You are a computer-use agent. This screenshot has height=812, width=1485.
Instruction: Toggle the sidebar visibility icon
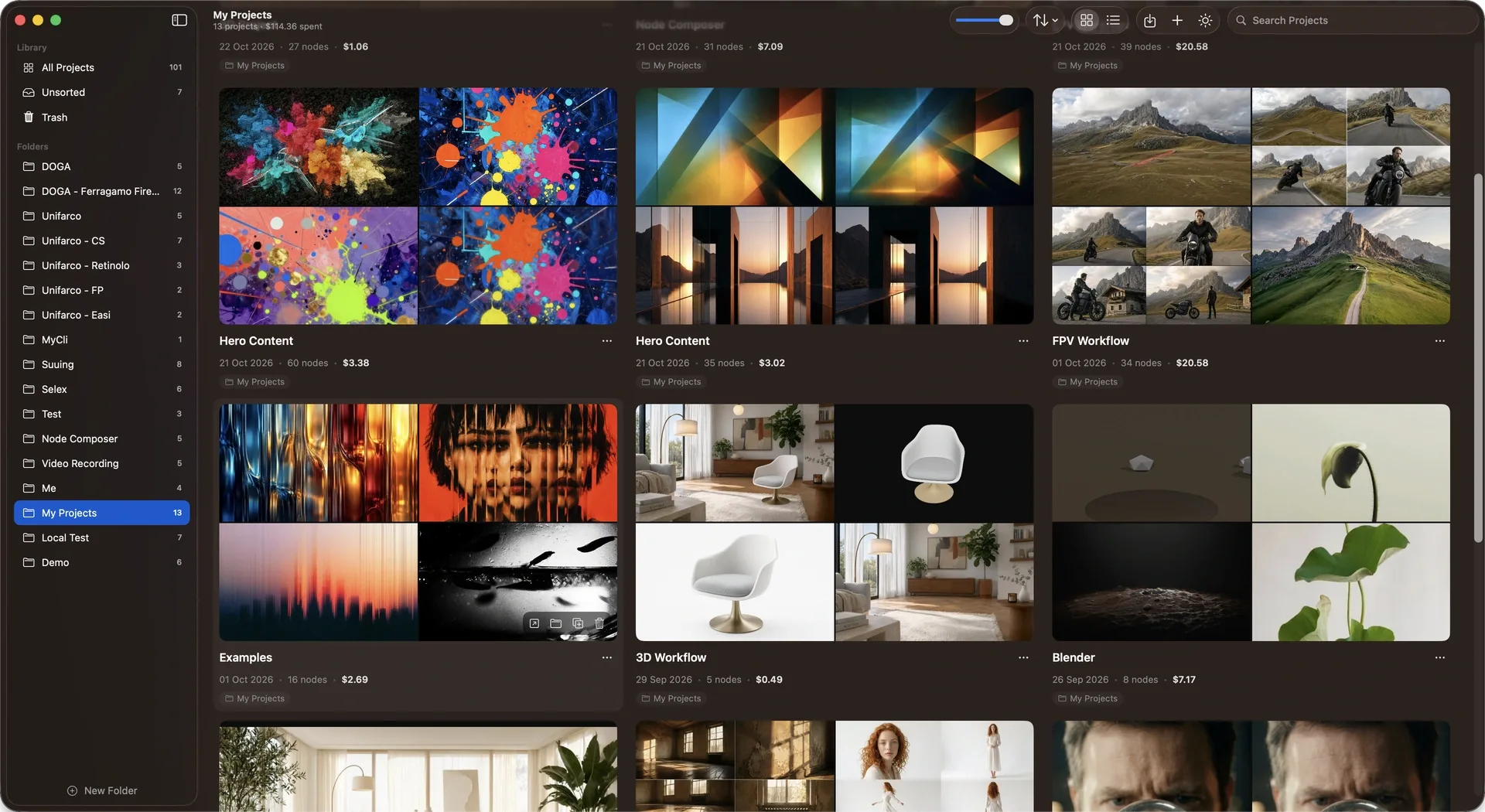point(179,20)
